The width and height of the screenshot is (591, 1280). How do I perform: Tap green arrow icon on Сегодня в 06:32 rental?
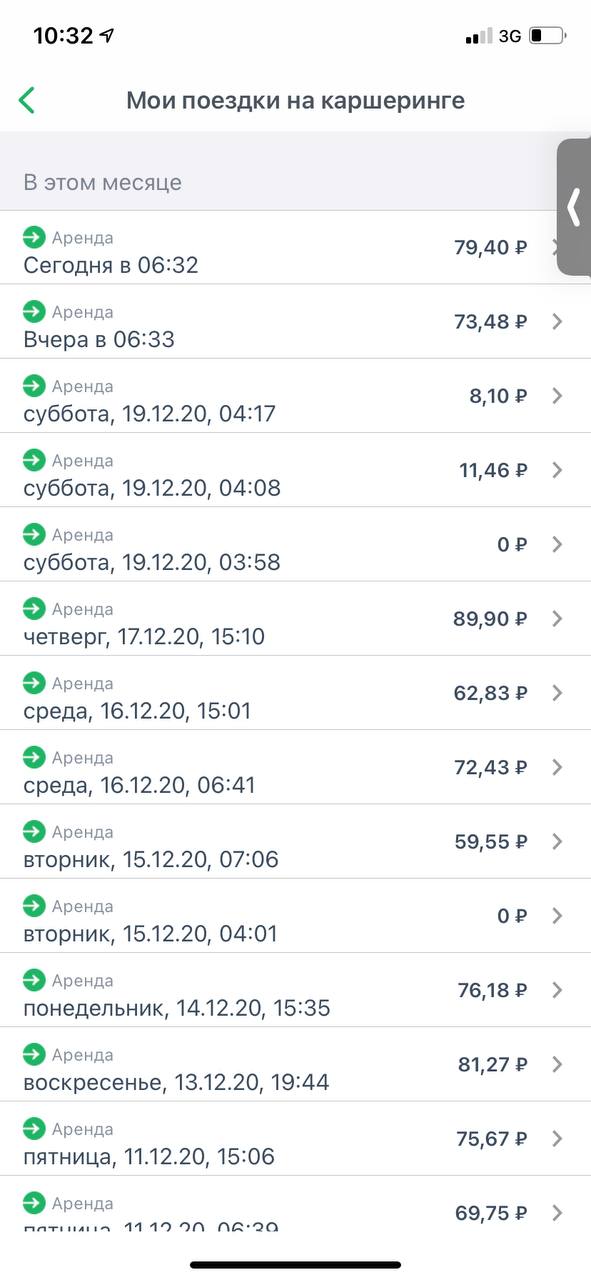point(34,237)
